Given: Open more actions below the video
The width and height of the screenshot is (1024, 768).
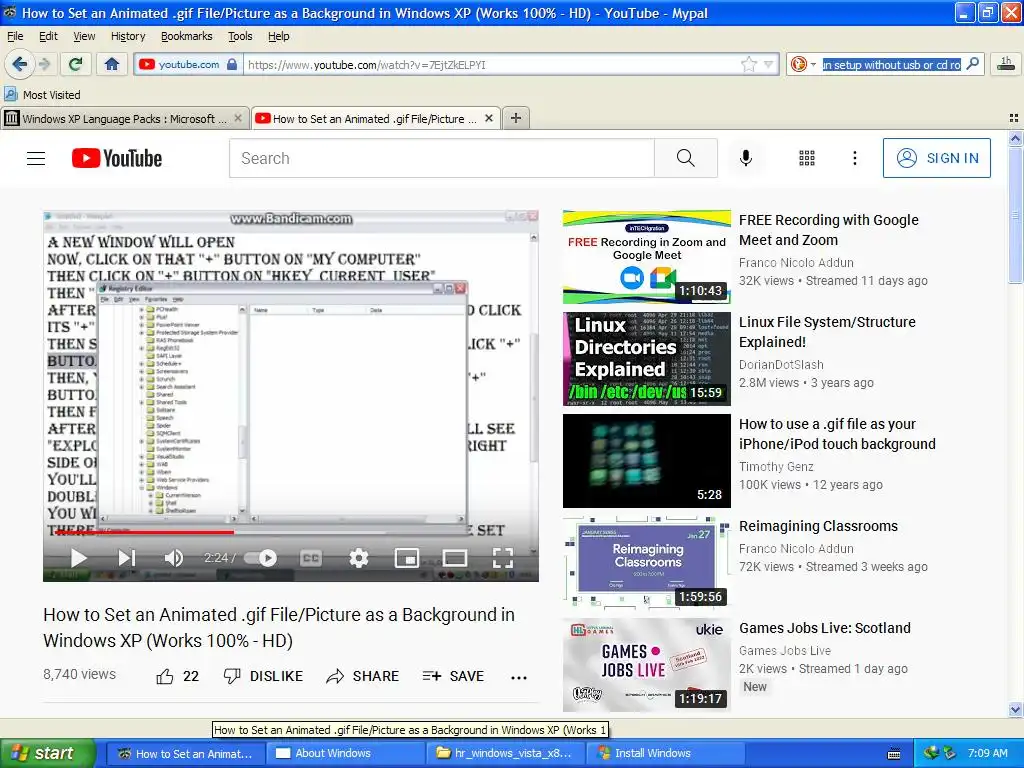Looking at the screenshot, I should click(x=519, y=677).
